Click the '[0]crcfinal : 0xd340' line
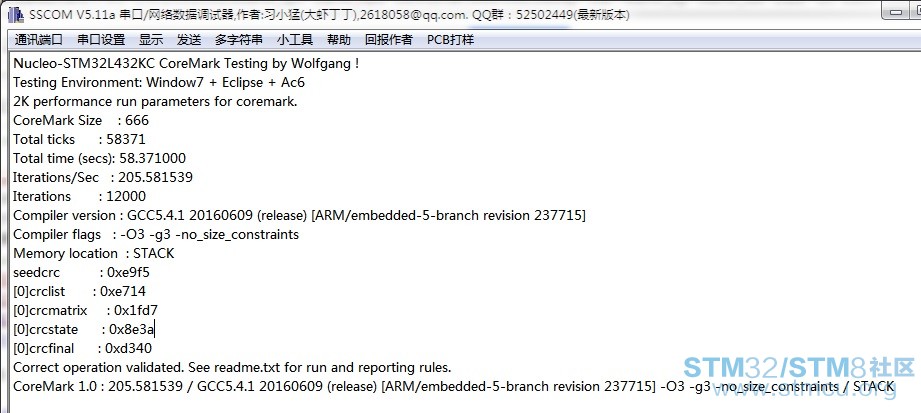Screen dimensions: 921x413 tap(83, 348)
